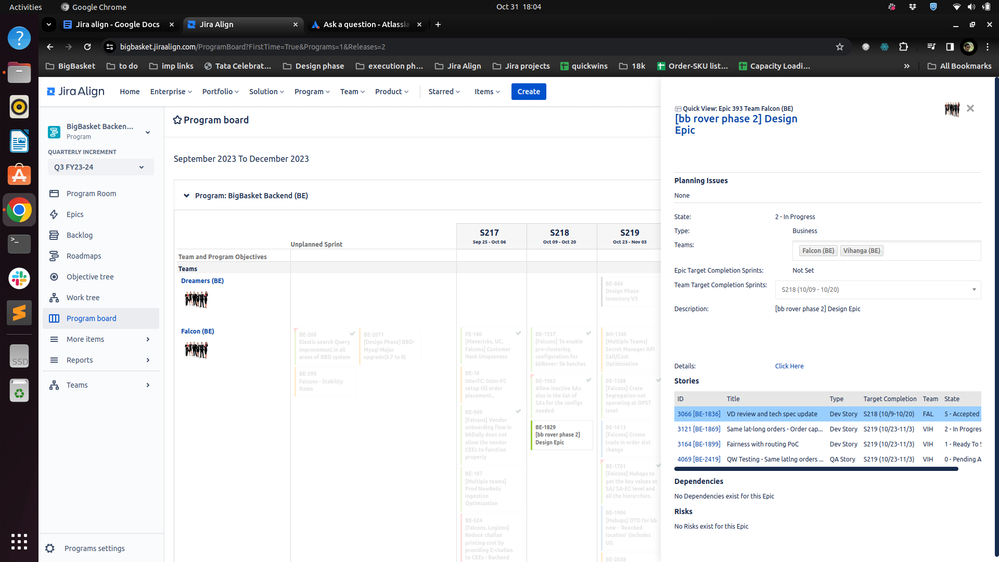The height and width of the screenshot is (562, 999).
Task: Switch to the Jira align Google Docs tab
Action: [119, 24]
